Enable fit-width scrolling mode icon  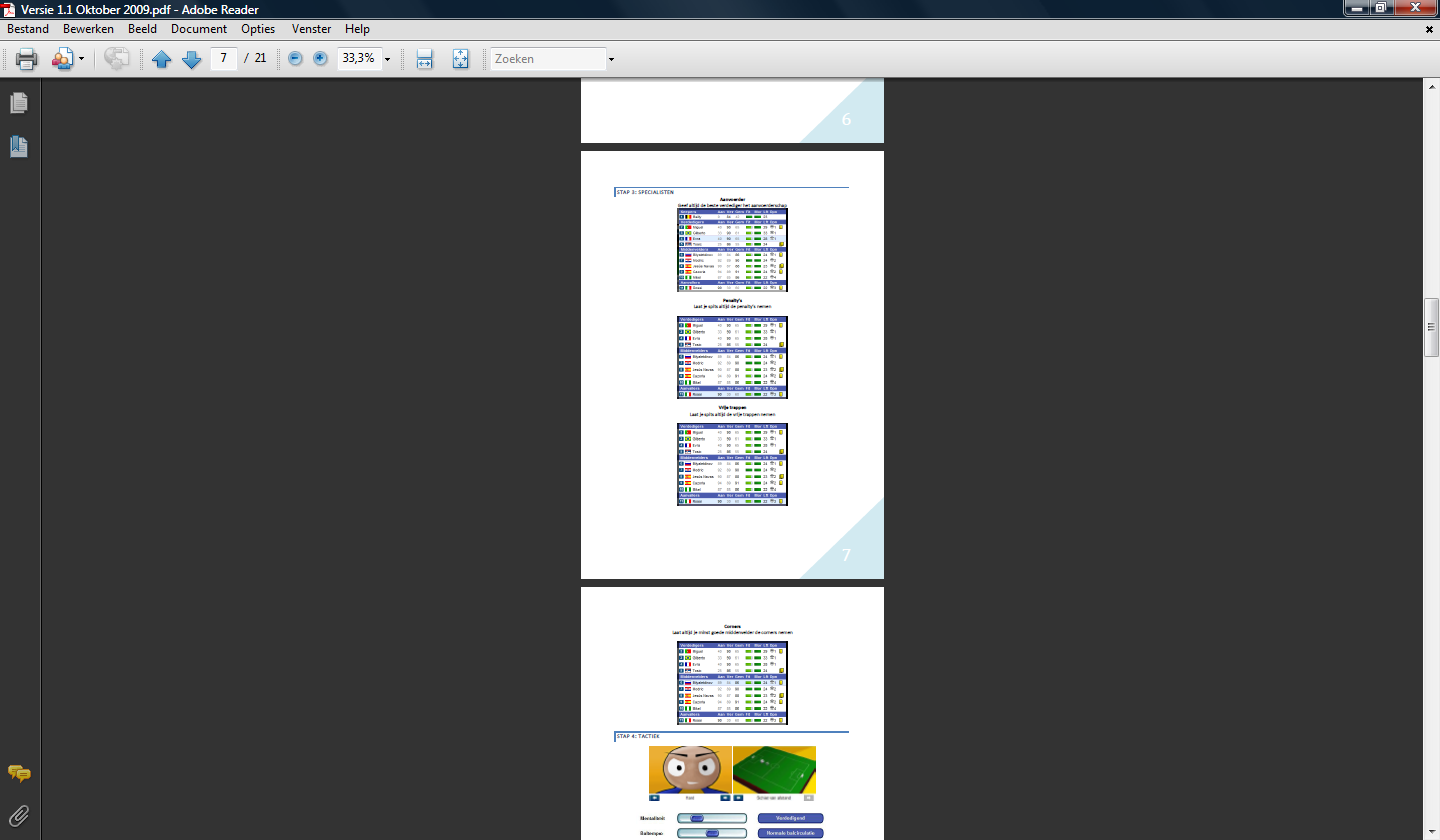(x=424, y=59)
